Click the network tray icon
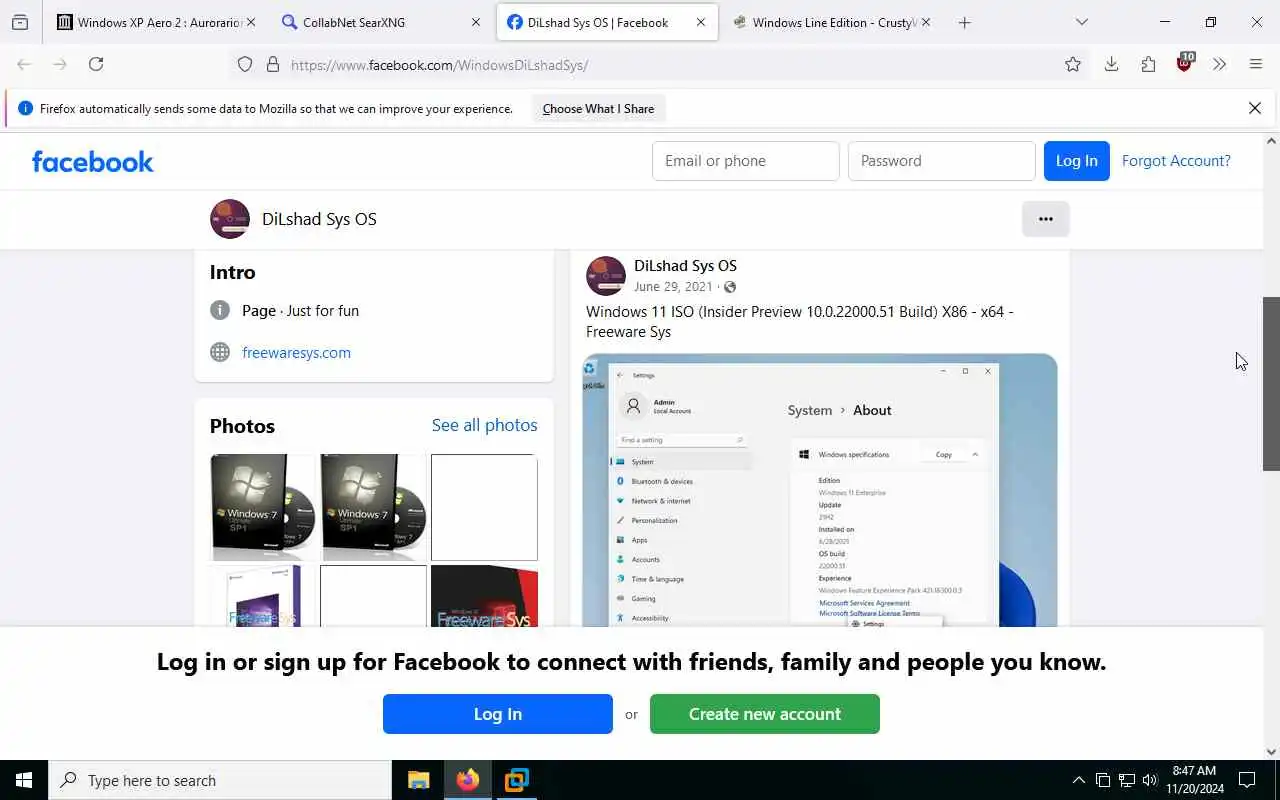The height and width of the screenshot is (800, 1280). pos(1126,780)
